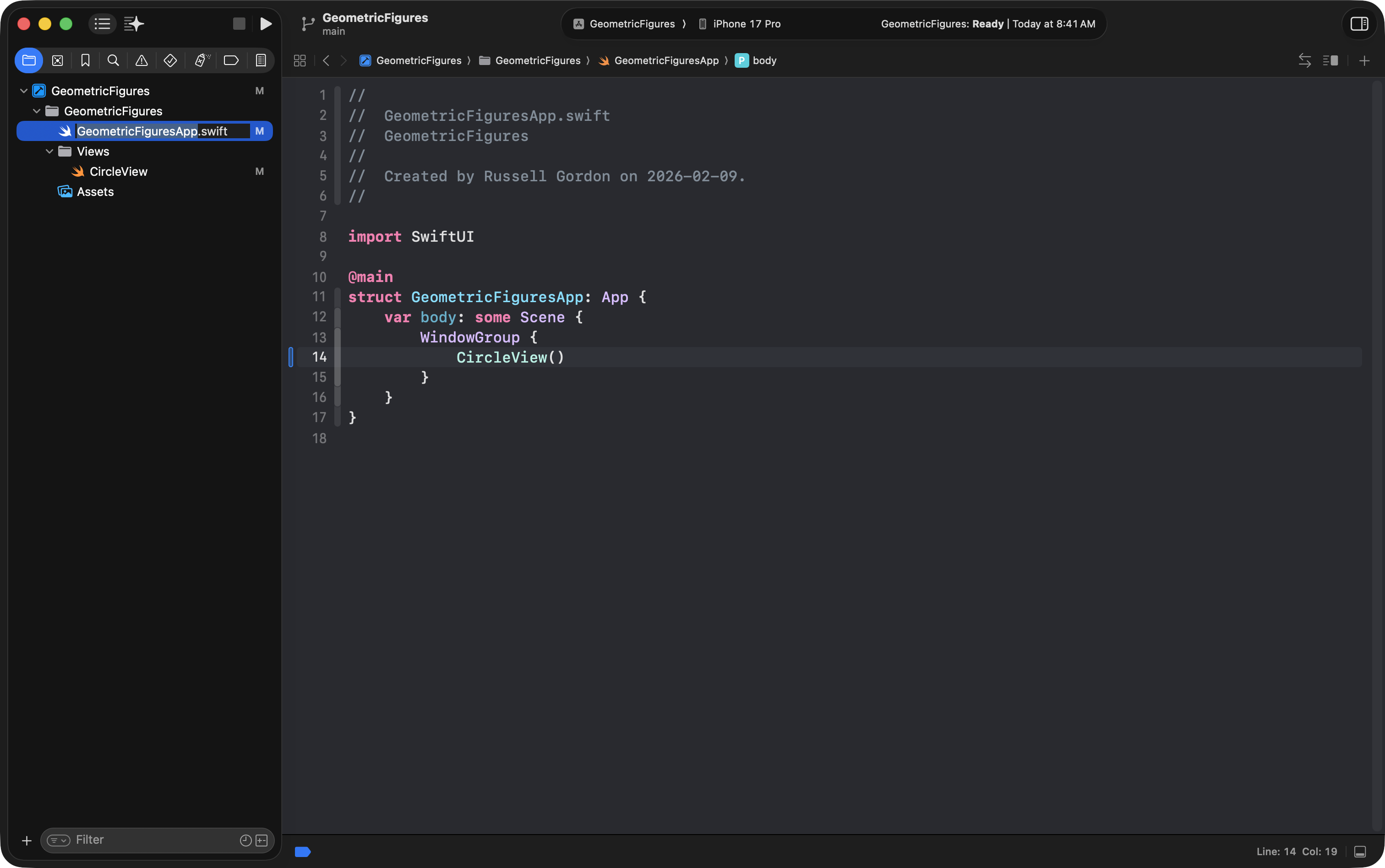Image resolution: width=1385 pixels, height=868 pixels.
Task: Open the Find navigator magnifier icon
Action: pyautogui.click(x=113, y=60)
